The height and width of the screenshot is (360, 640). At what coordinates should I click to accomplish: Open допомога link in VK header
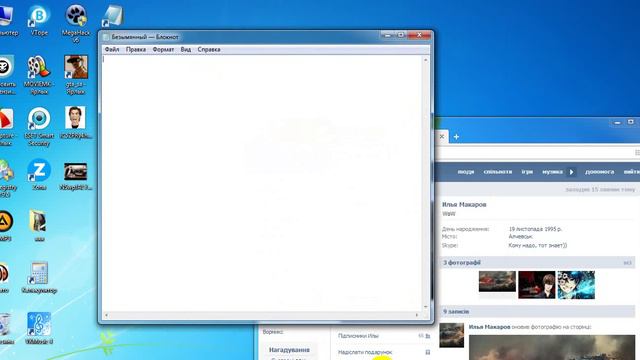point(599,172)
